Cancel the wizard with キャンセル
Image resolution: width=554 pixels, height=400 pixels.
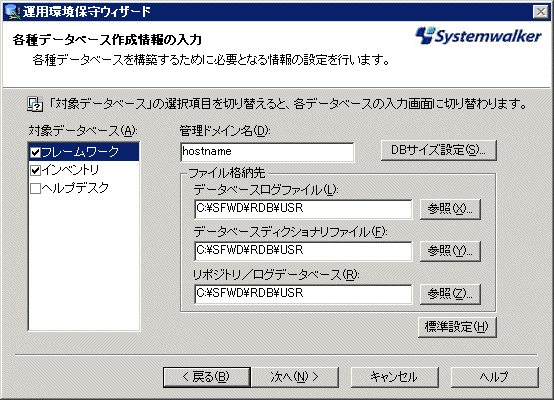[x=395, y=377]
